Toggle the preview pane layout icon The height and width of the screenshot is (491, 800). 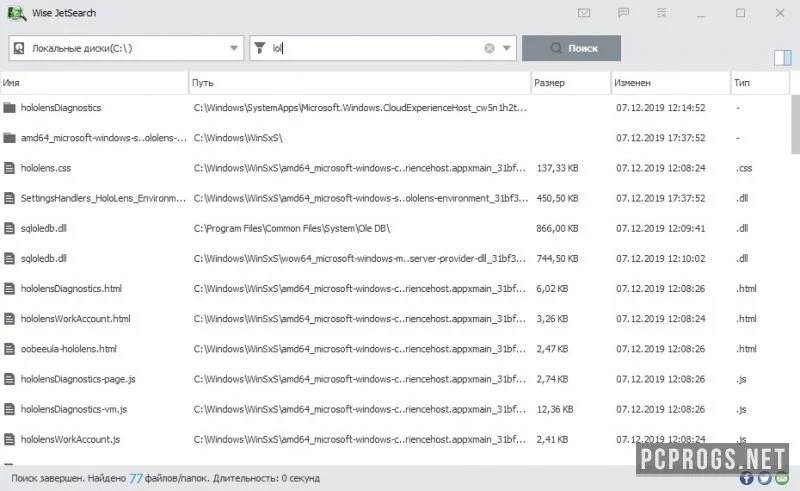tap(782, 58)
